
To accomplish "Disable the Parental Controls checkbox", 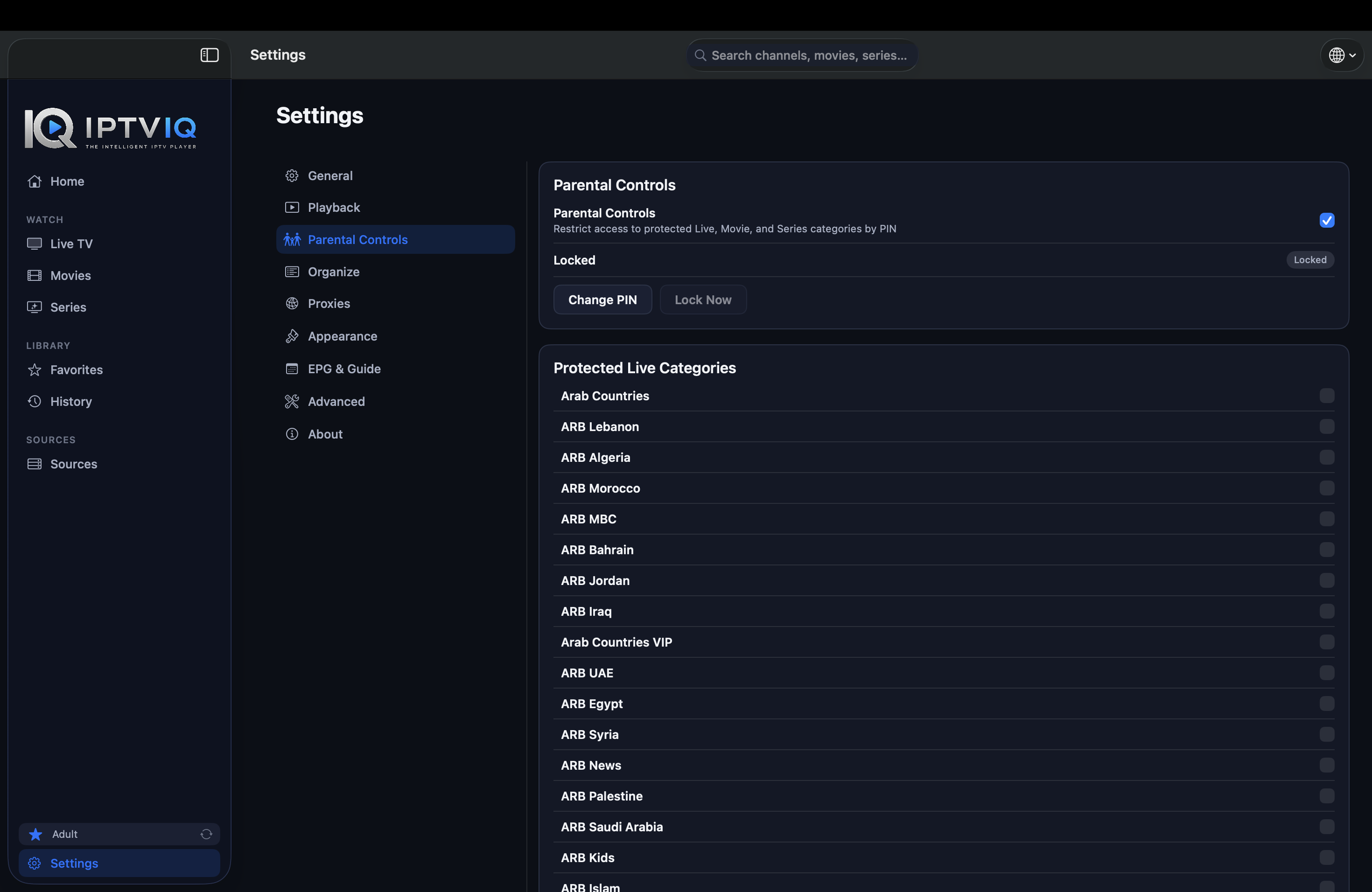I will tap(1326, 220).
